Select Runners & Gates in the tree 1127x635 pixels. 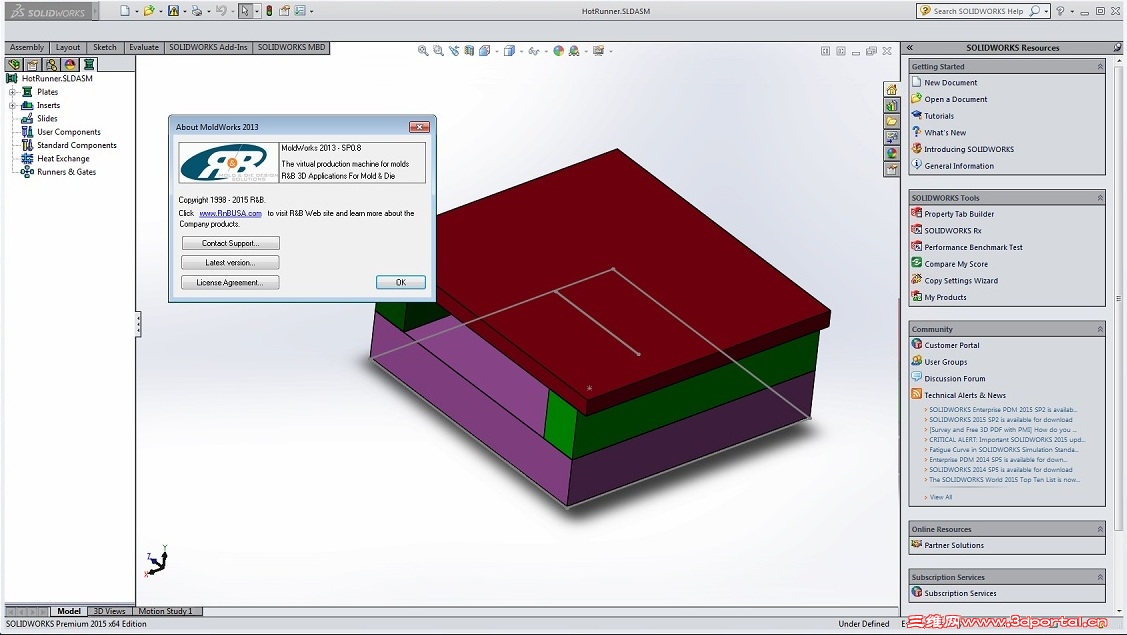pyautogui.click(x=66, y=172)
